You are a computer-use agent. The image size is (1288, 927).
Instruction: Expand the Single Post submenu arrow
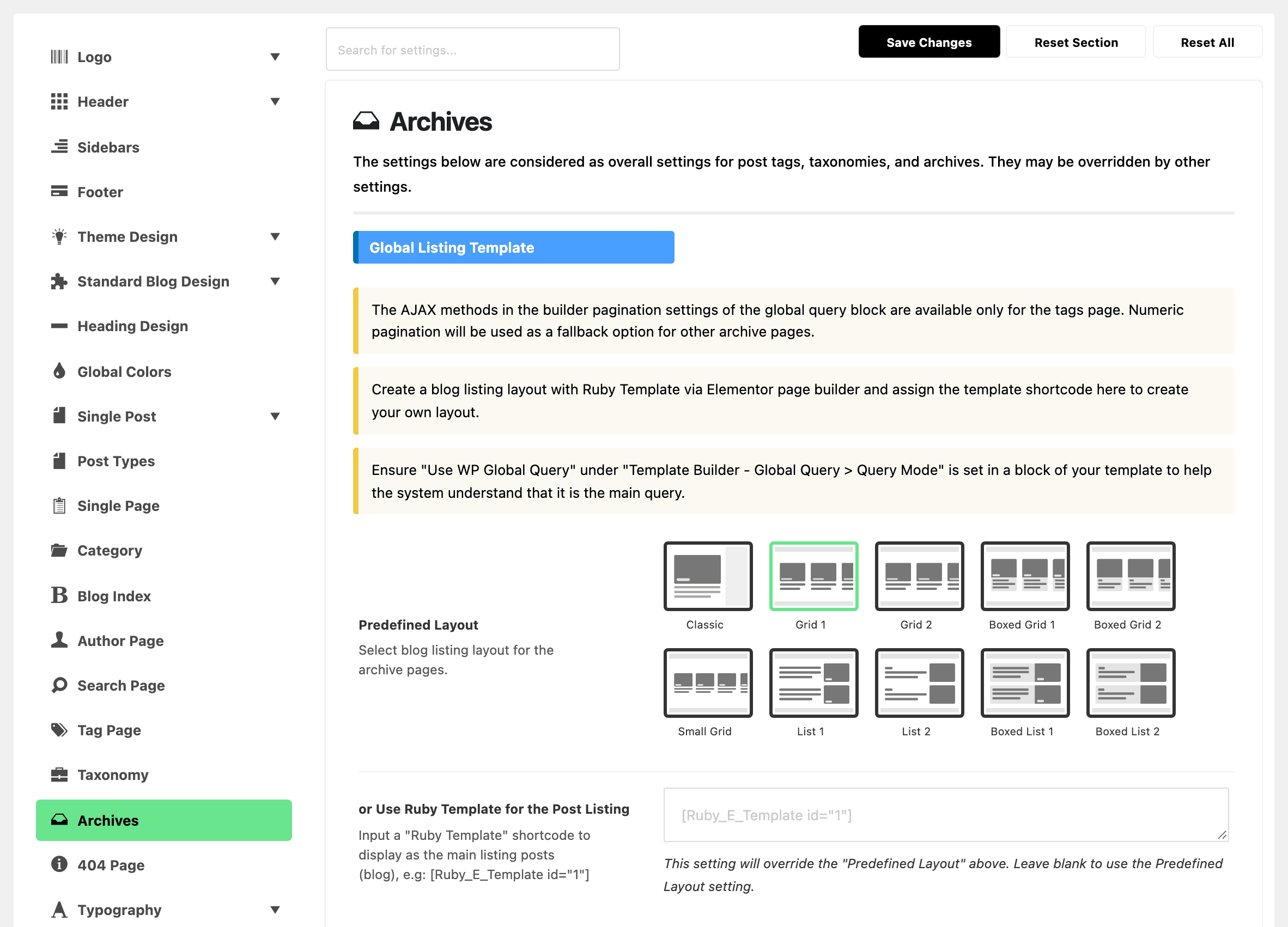(x=275, y=416)
